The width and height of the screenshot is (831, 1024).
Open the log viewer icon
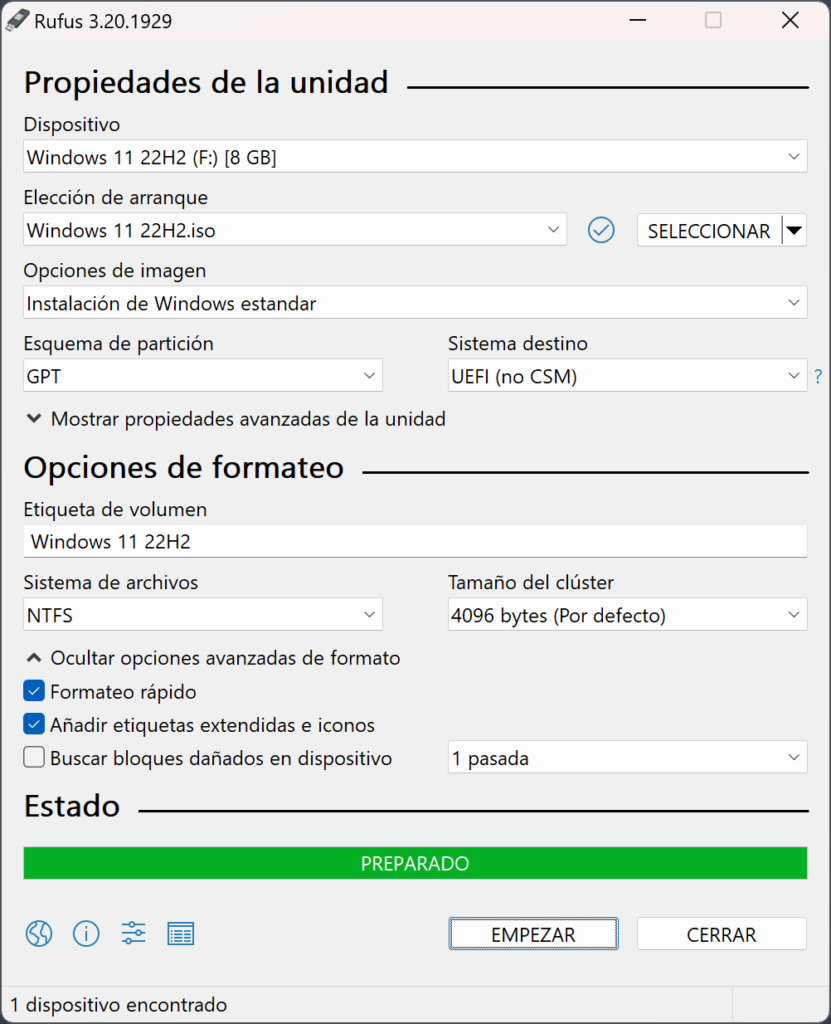pos(181,934)
